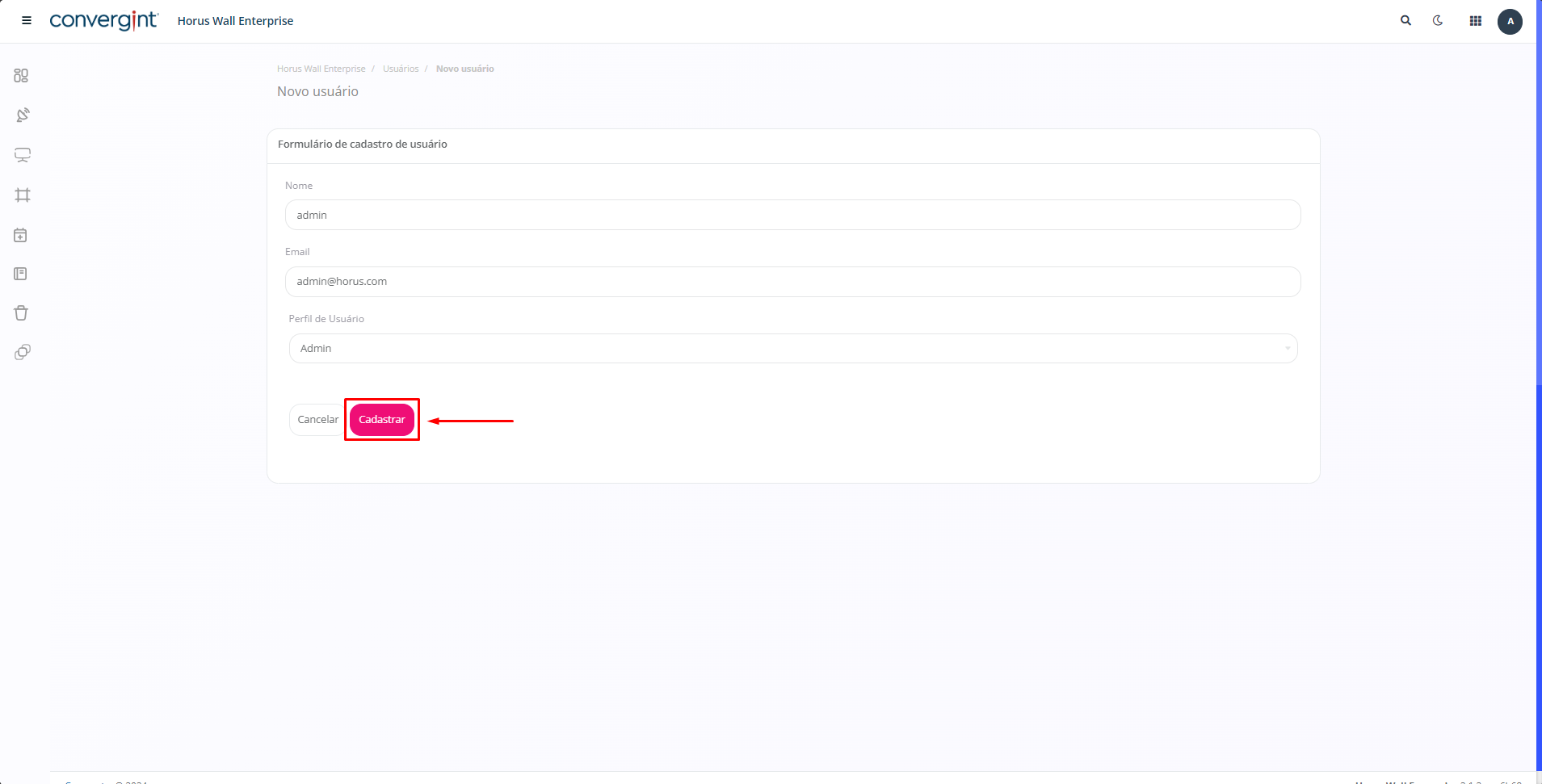Open the user avatar menu labeled A
The width and height of the screenshot is (1542, 784).
point(1509,21)
